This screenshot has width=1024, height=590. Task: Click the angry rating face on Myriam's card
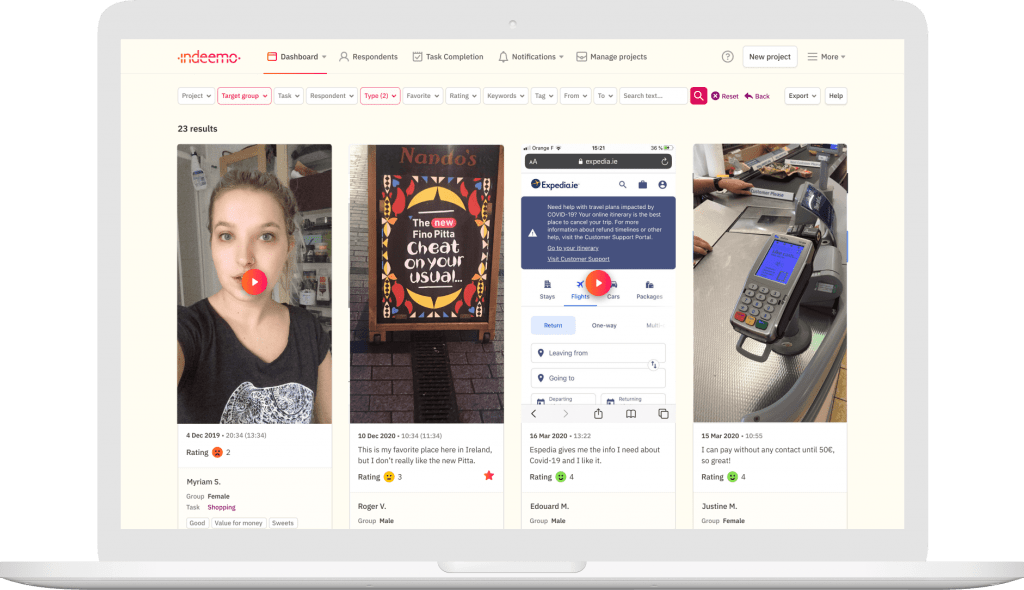click(217, 452)
